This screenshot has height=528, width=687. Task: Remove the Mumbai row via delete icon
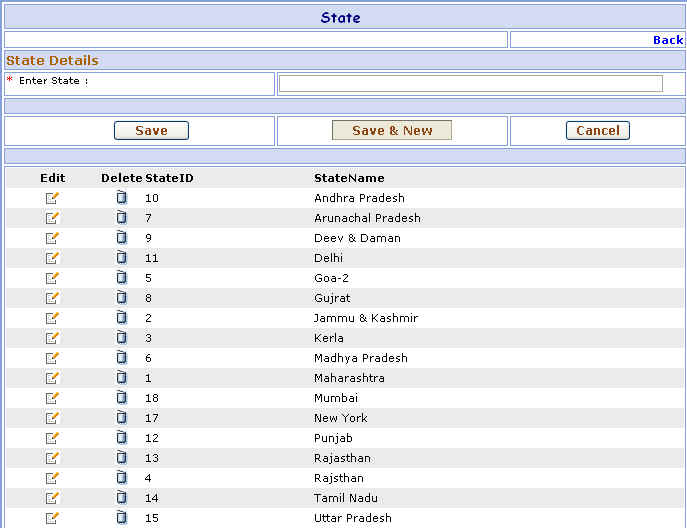point(121,398)
